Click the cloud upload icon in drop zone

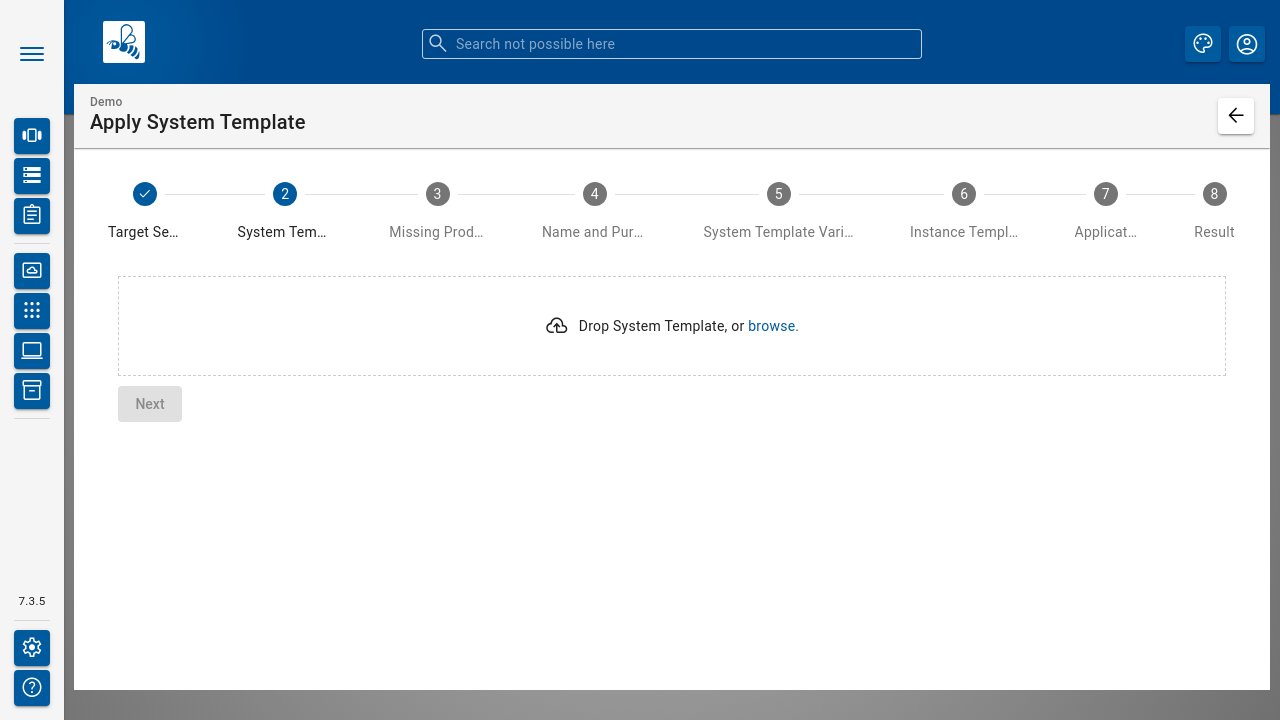pos(557,326)
